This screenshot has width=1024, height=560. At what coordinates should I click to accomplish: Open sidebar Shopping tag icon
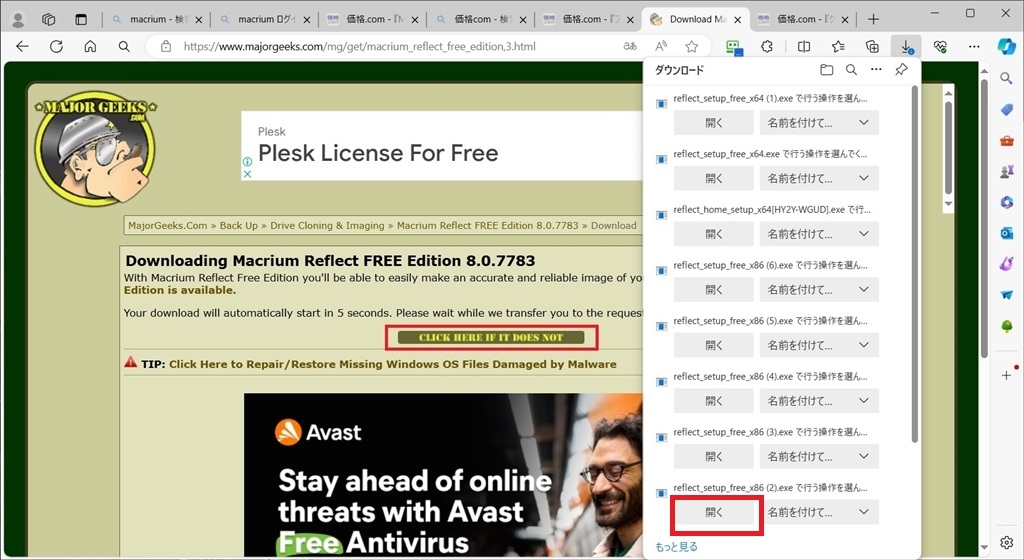pyautogui.click(x=1006, y=110)
